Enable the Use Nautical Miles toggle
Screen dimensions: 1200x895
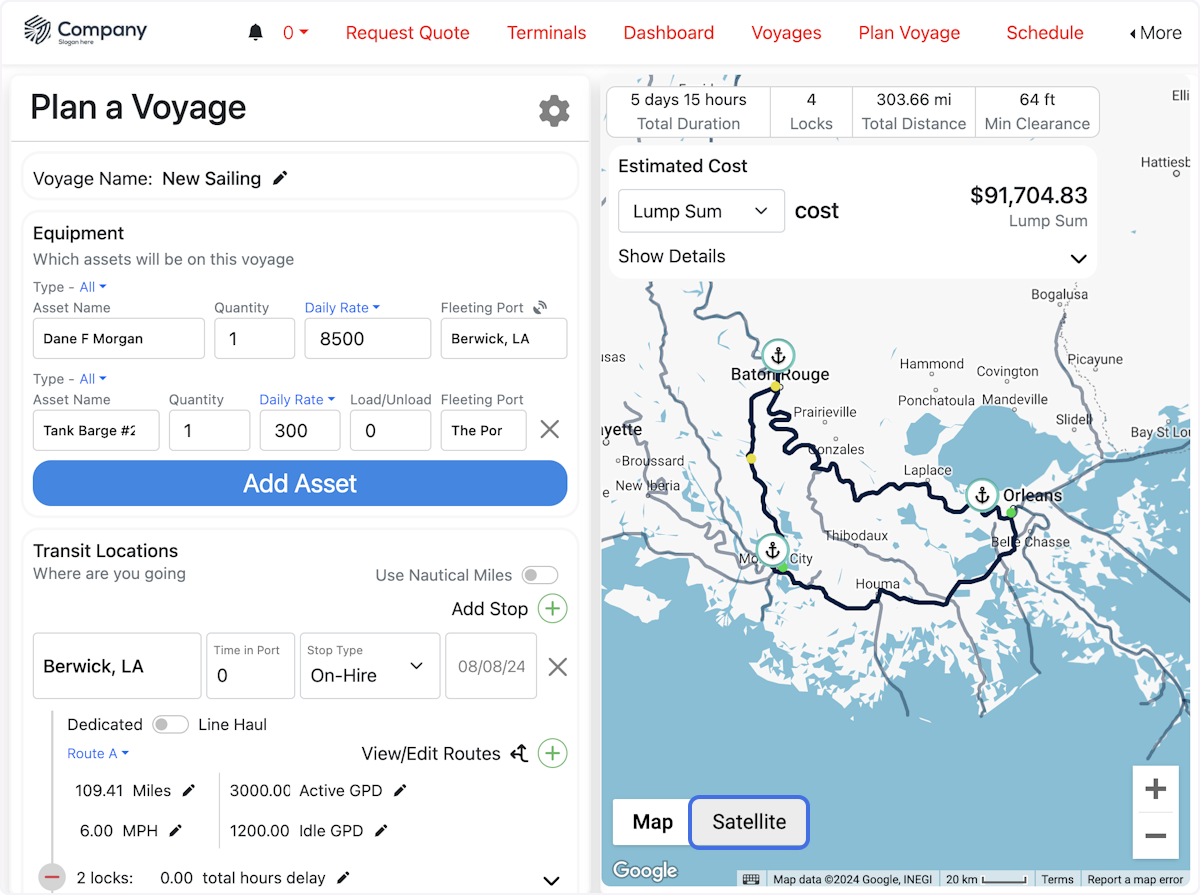(x=539, y=575)
